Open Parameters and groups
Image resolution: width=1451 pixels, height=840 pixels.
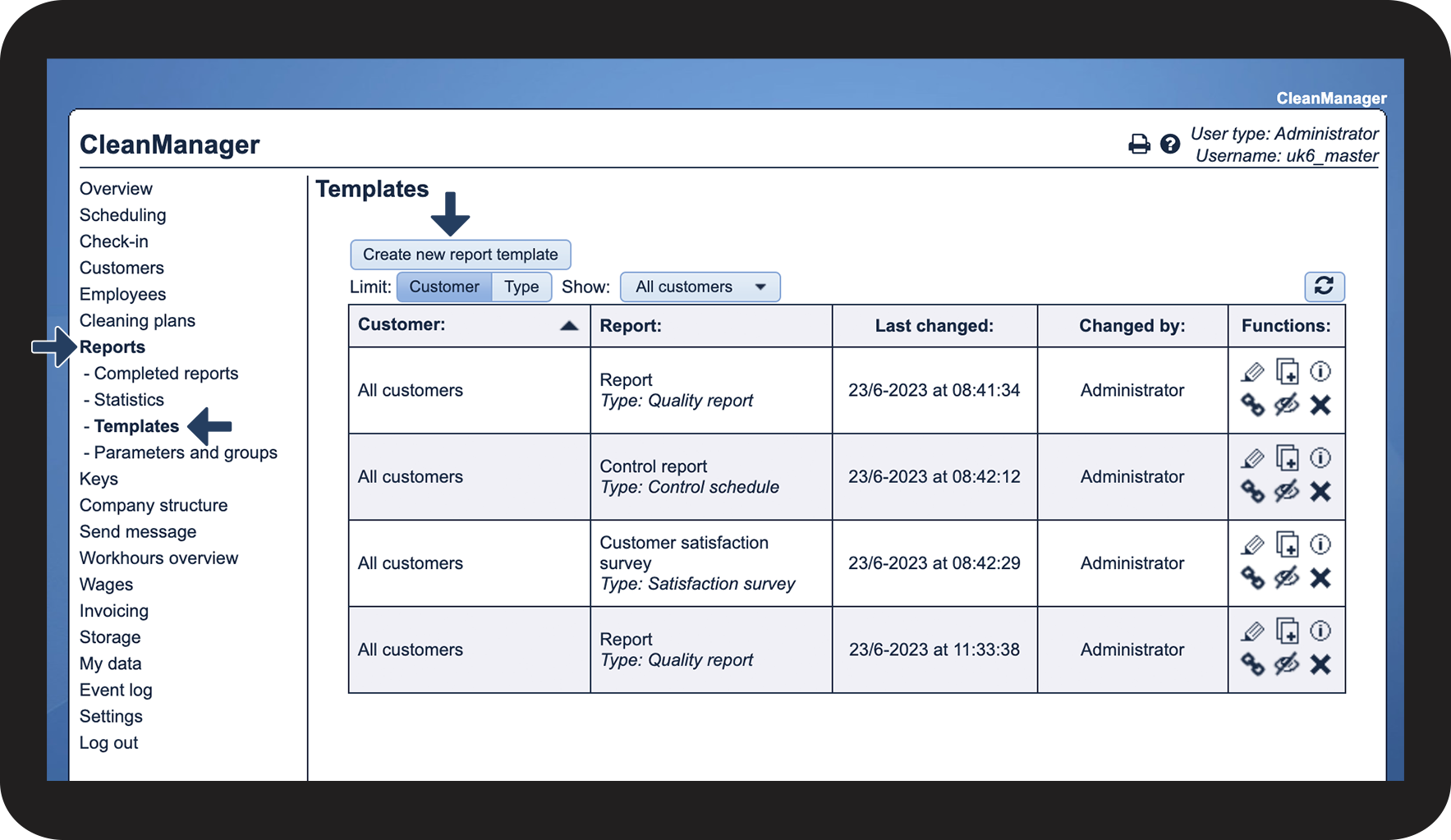(x=186, y=452)
